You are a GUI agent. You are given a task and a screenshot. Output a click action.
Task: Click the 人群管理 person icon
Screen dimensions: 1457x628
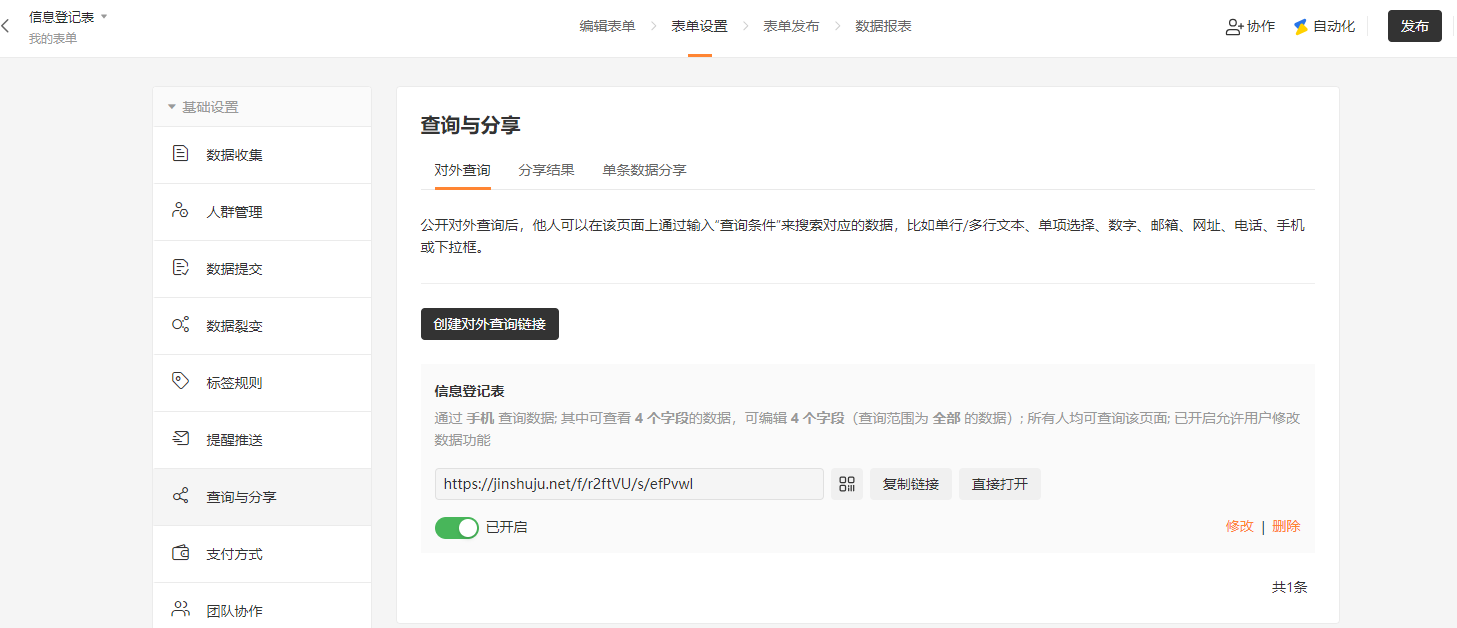click(180, 211)
